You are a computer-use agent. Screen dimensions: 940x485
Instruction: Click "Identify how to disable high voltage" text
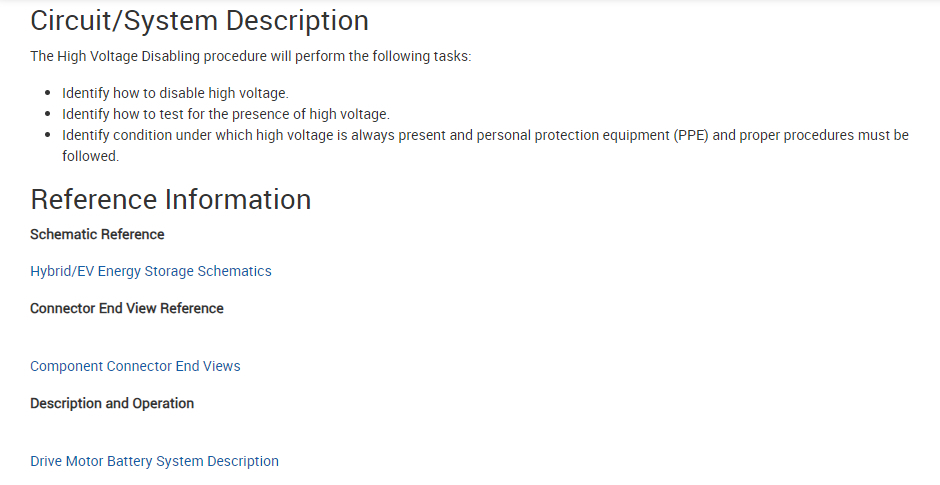(175, 93)
